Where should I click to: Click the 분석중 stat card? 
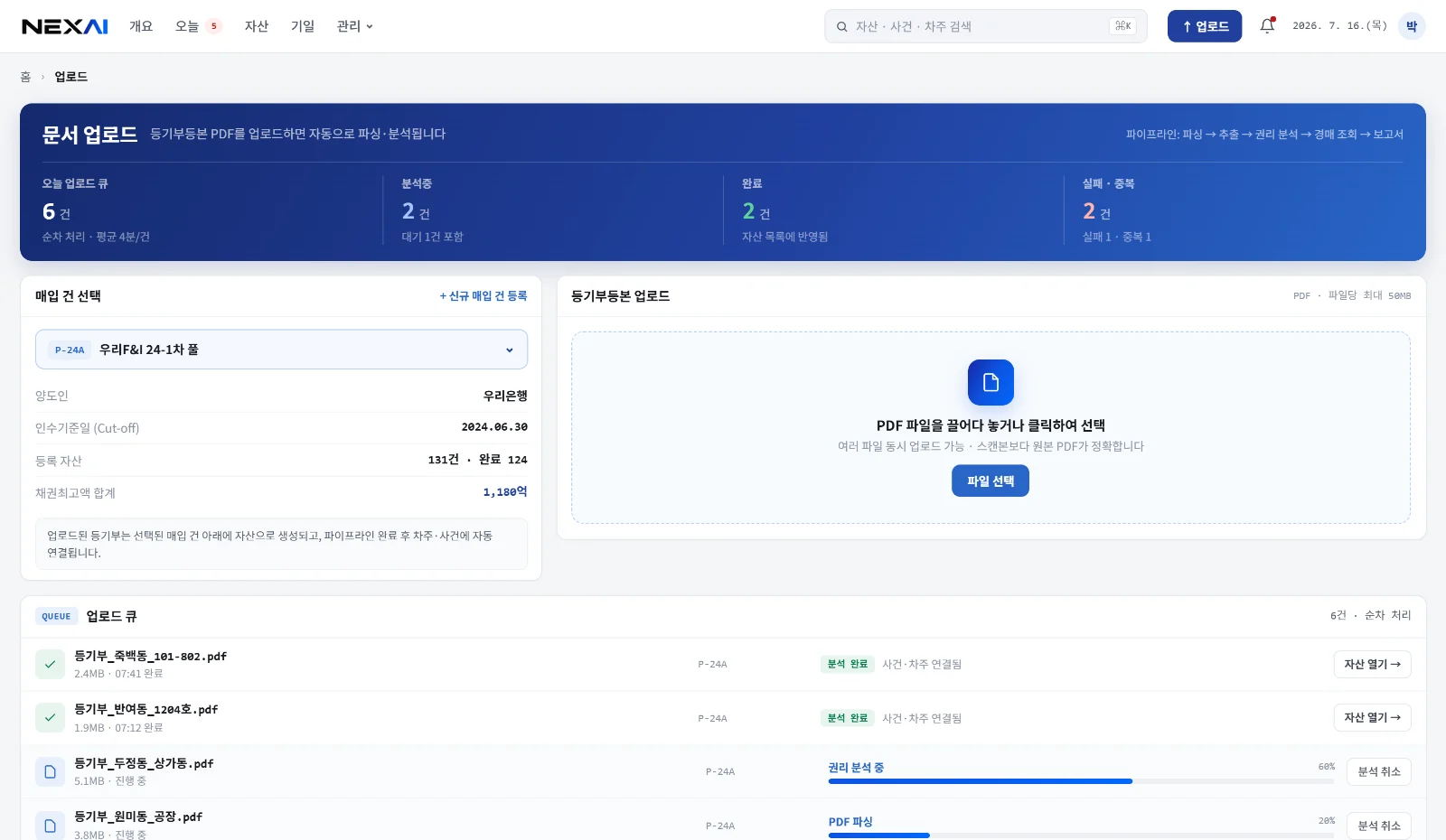coord(553,210)
